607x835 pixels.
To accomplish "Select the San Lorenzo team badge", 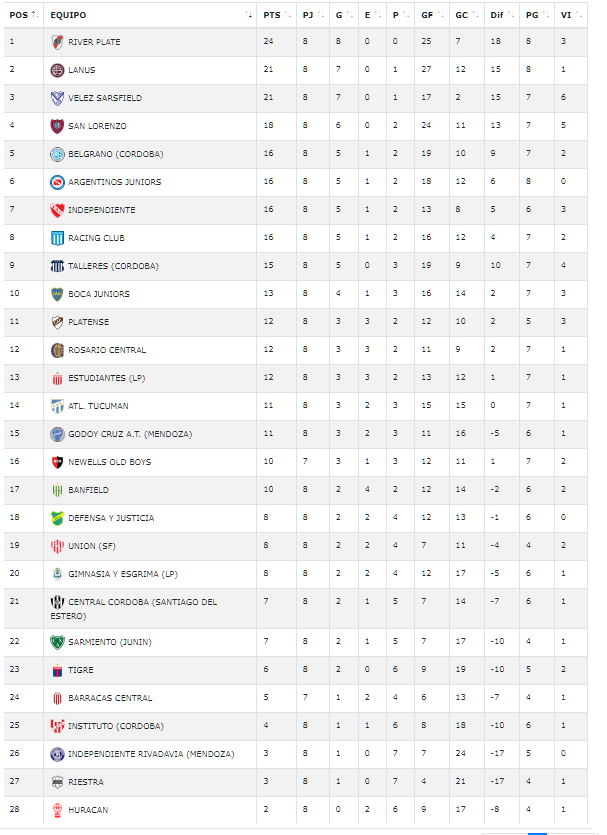I will pos(57,126).
